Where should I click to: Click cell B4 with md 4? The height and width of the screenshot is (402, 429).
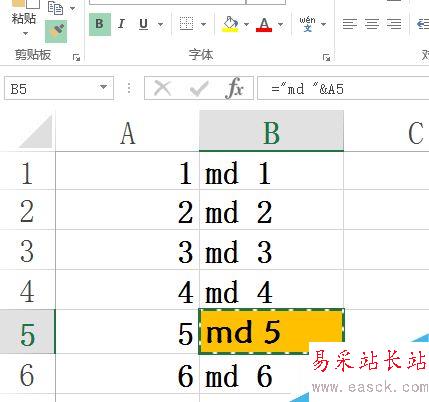271,290
